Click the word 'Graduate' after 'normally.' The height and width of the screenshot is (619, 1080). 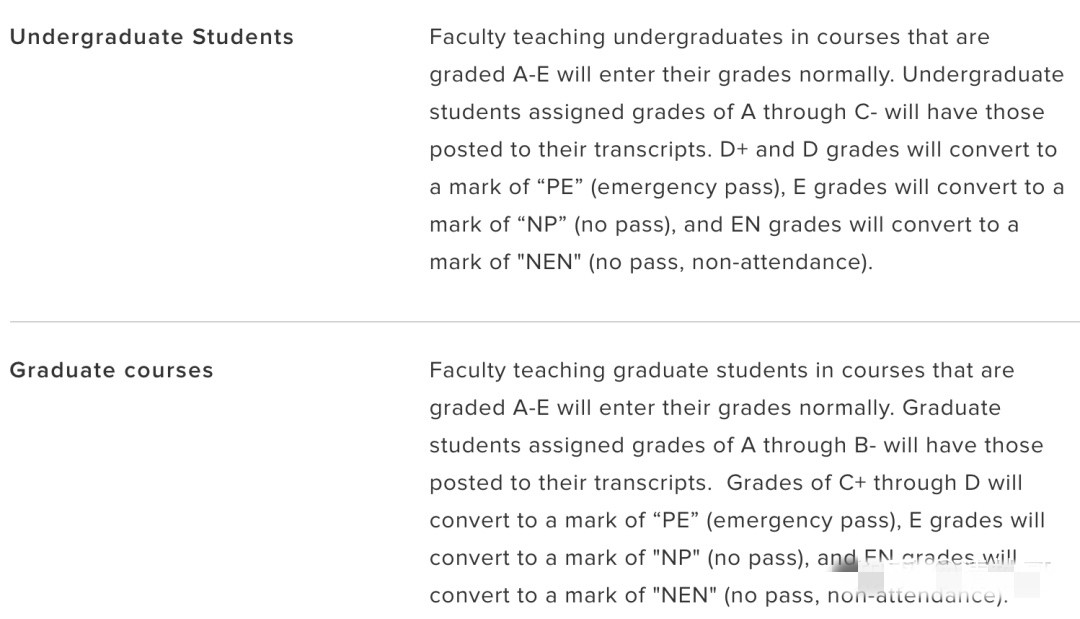[951, 408]
